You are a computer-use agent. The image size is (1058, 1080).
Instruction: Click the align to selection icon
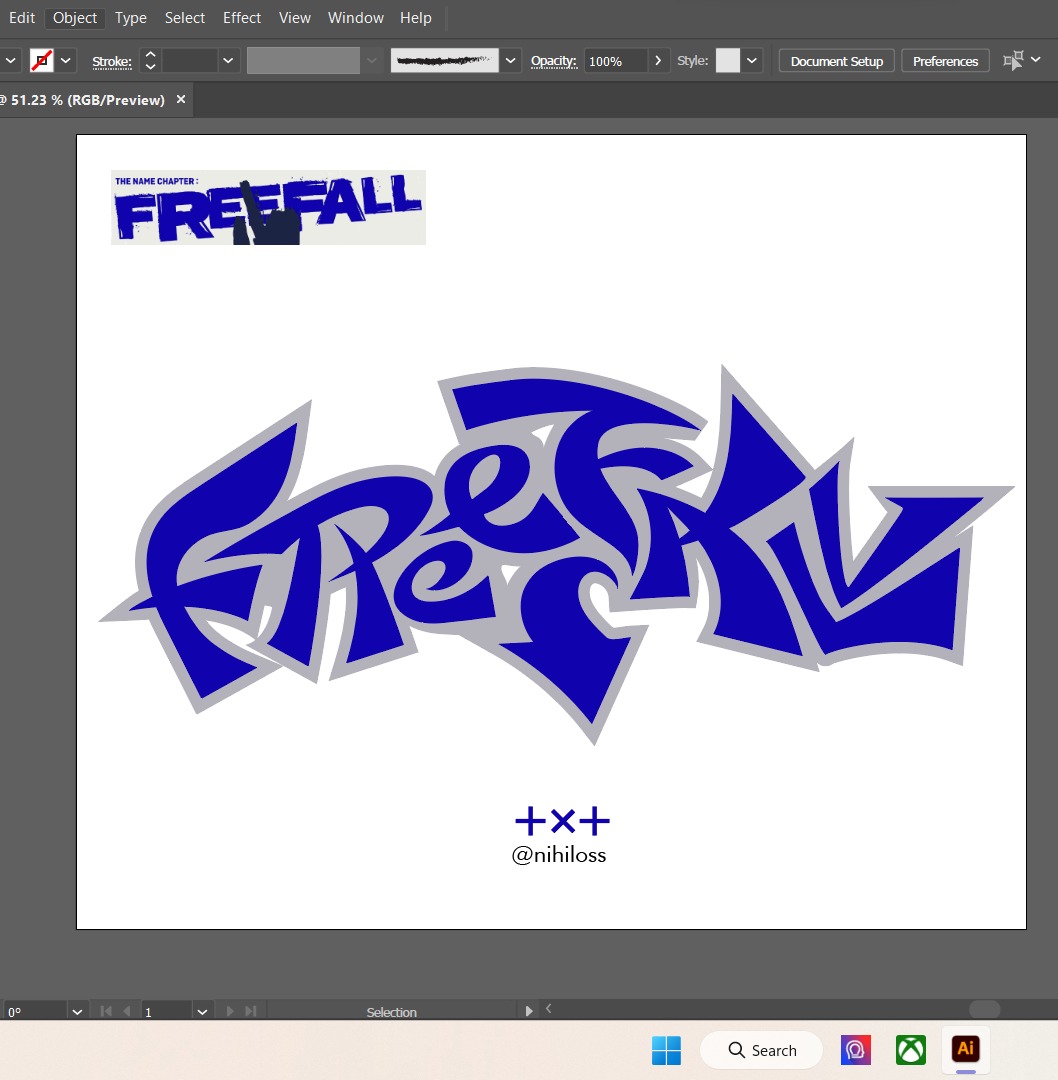click(1013, 61)
